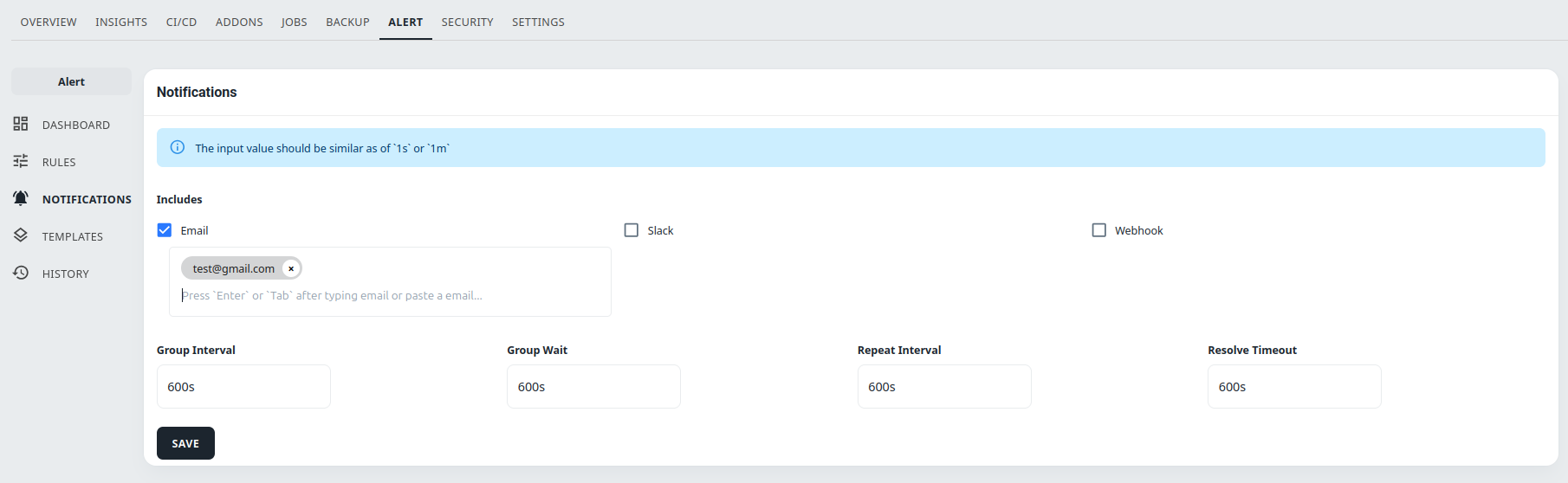
Task: Select the Jobs tab
Action: tap(295, 22)
